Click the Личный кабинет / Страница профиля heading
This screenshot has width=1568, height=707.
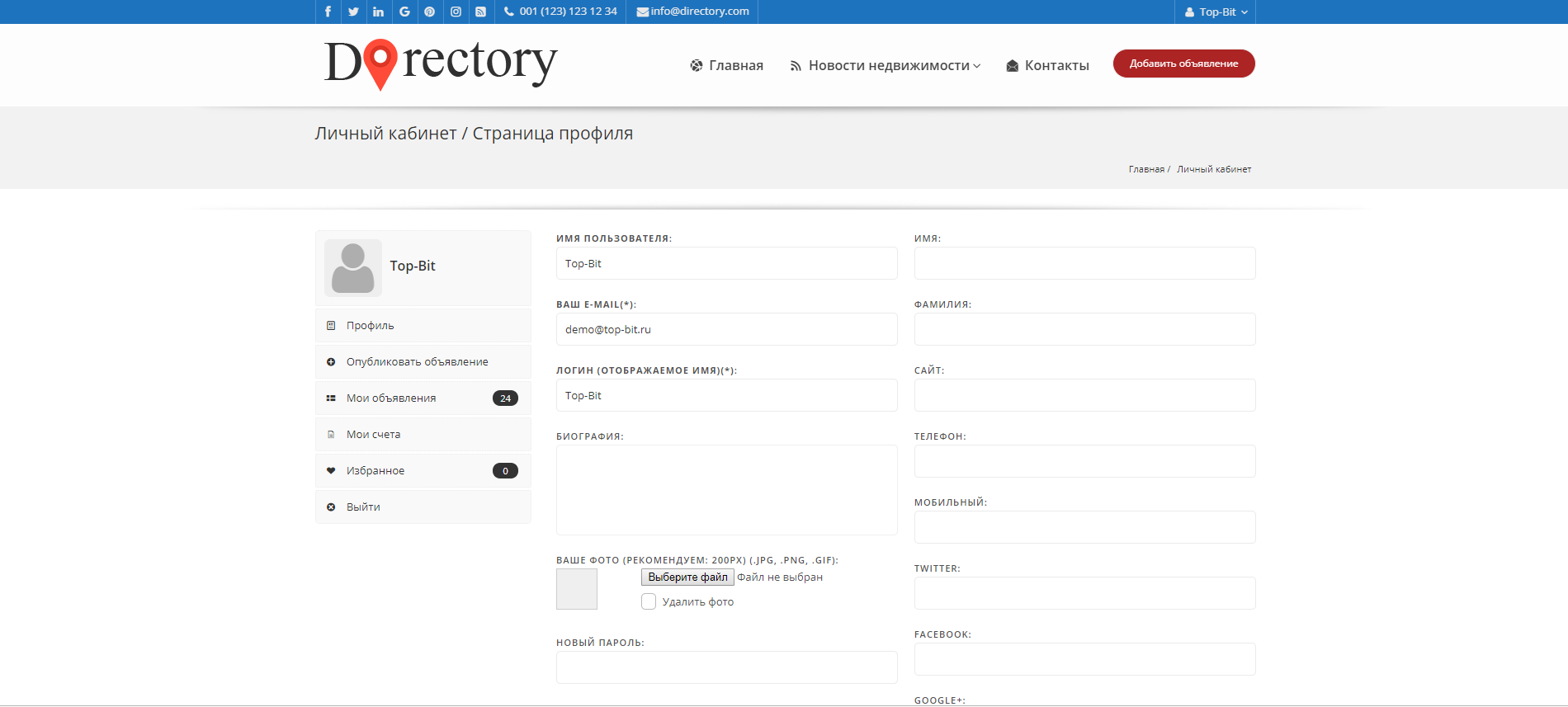point(474,134)
